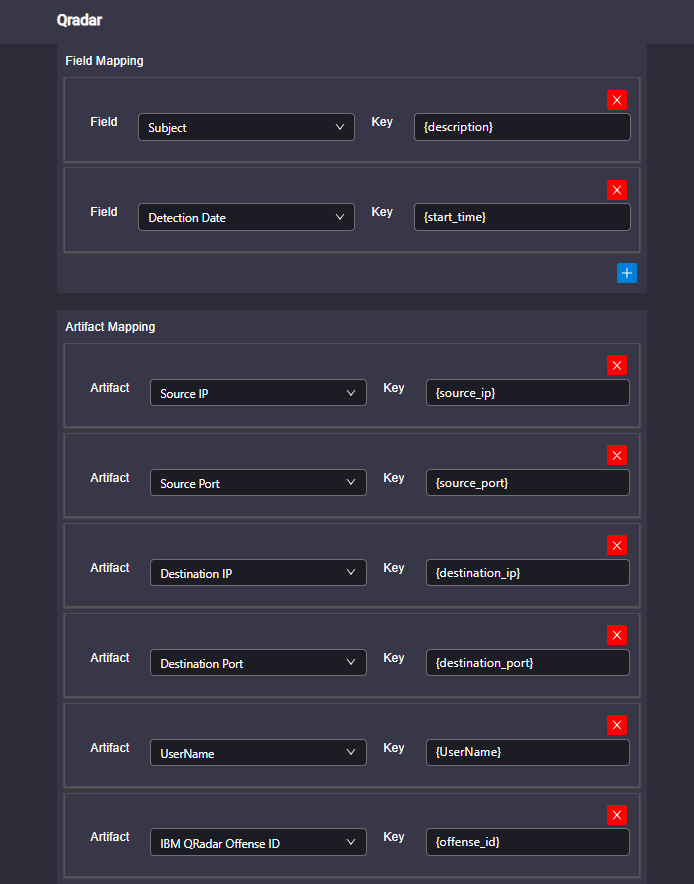Image resolution: width=694 pixels, height=884 pixels.
Task: Remove the Destination IP artifact mapping
Action: tap(617, 545)
